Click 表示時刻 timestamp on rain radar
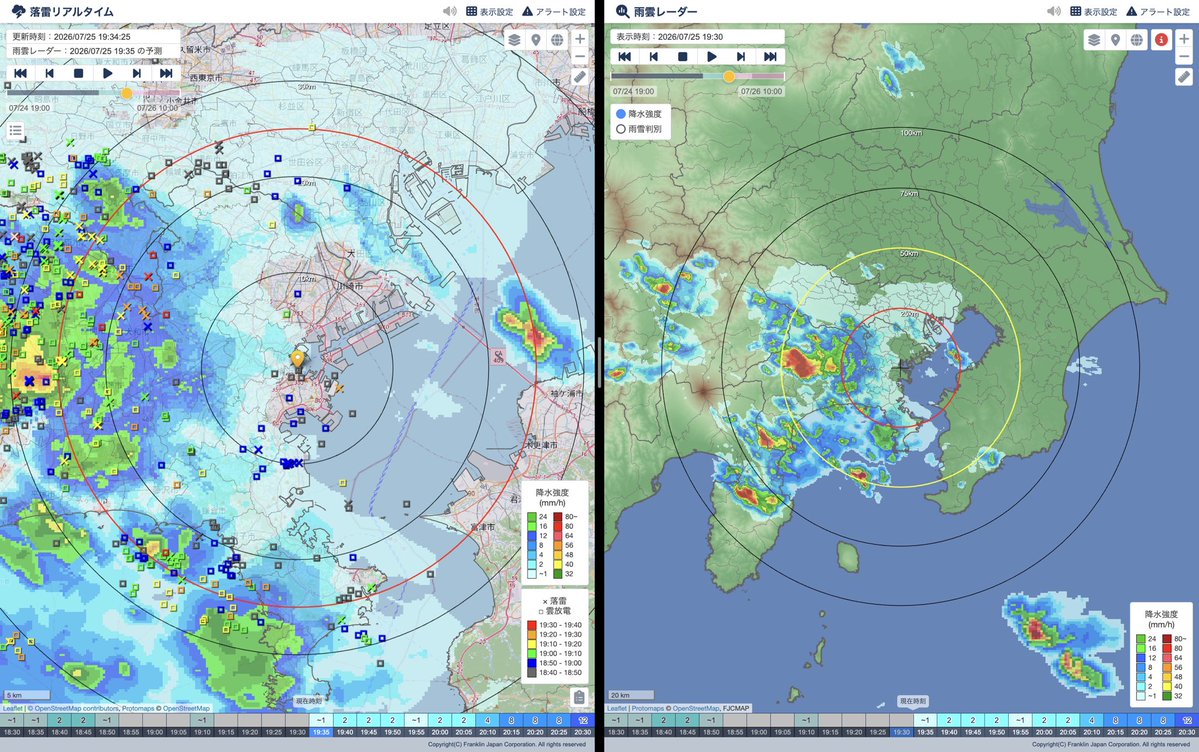1199x752 pixels. [670, 37]
